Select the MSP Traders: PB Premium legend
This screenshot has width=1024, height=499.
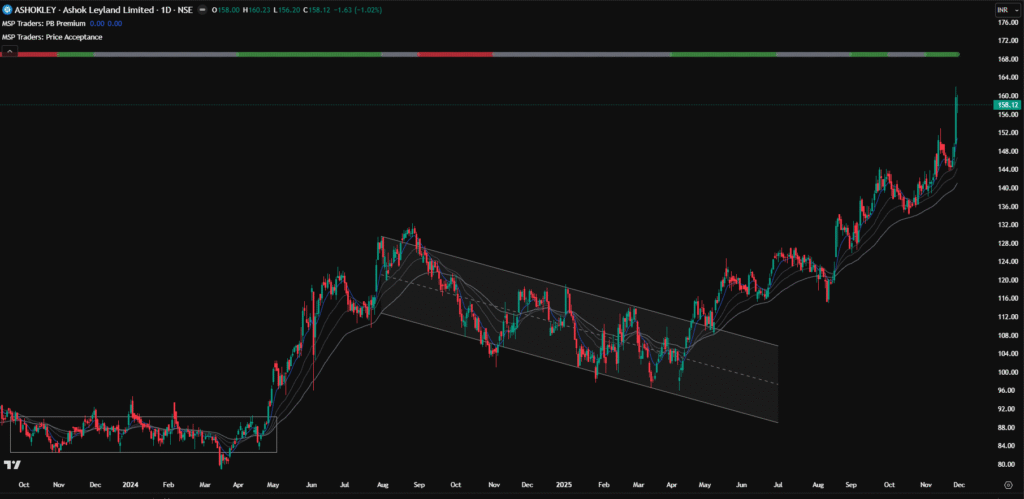44,23
